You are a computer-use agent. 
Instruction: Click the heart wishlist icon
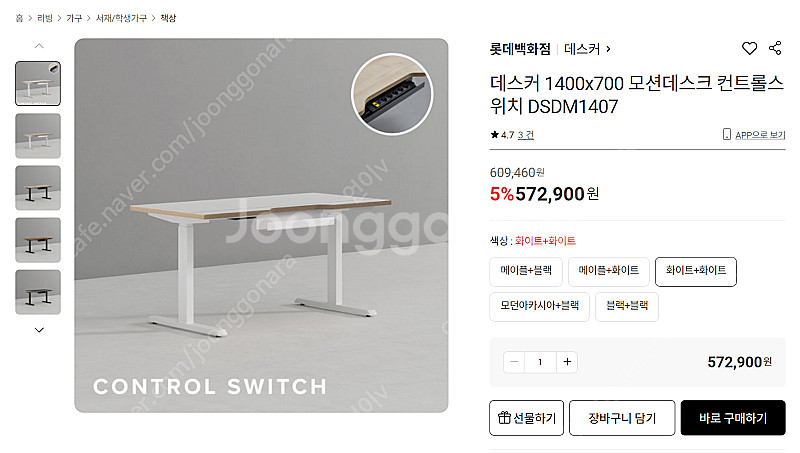749,48
